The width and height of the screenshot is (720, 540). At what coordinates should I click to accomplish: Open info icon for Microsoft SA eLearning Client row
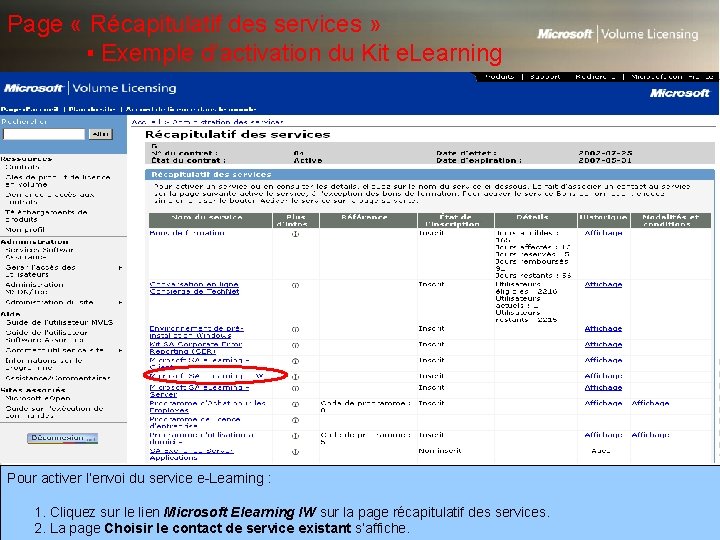tap(295, 361)
